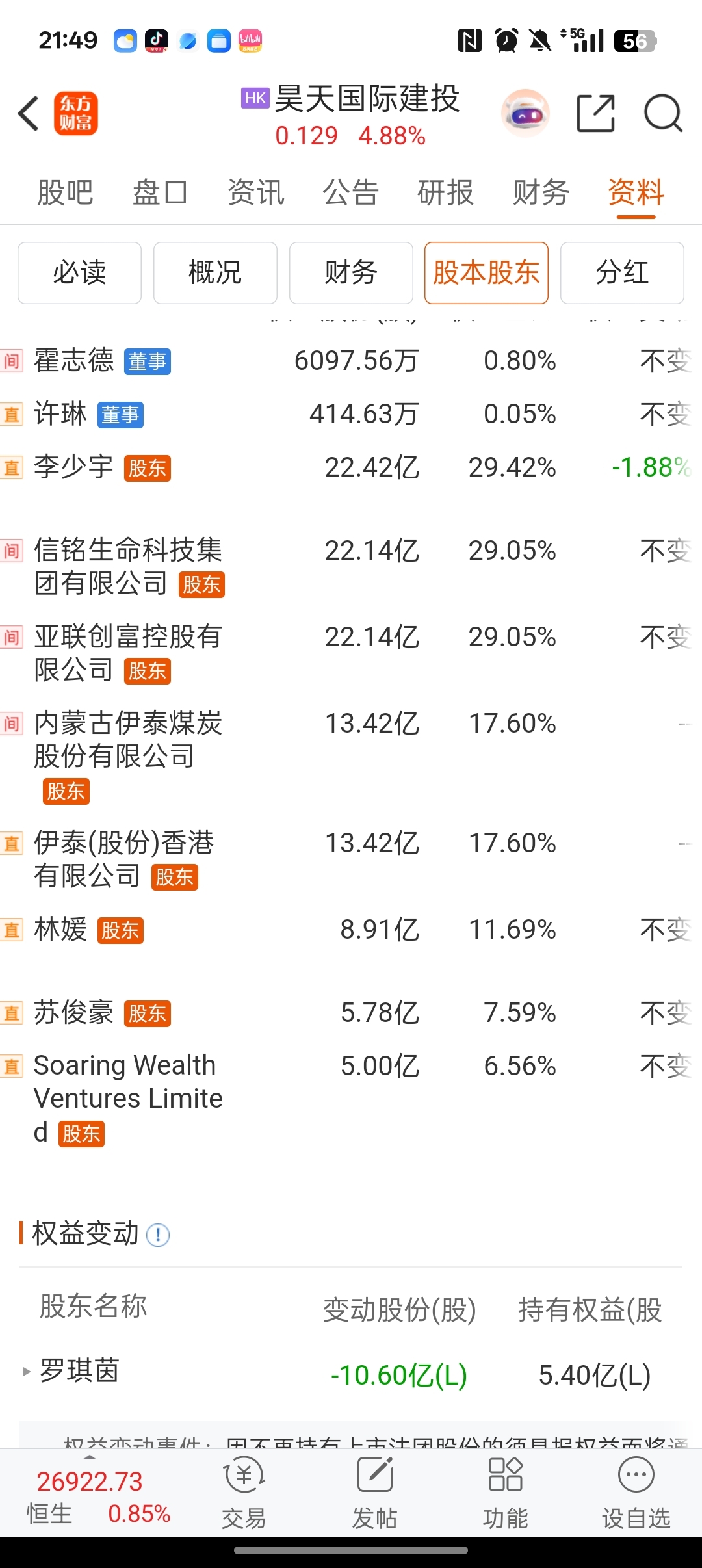Image resolution: width=702 pixels, height=1568 pixels.
Task: Select the 分红 sub-tab button
Action: coord(622,273)
